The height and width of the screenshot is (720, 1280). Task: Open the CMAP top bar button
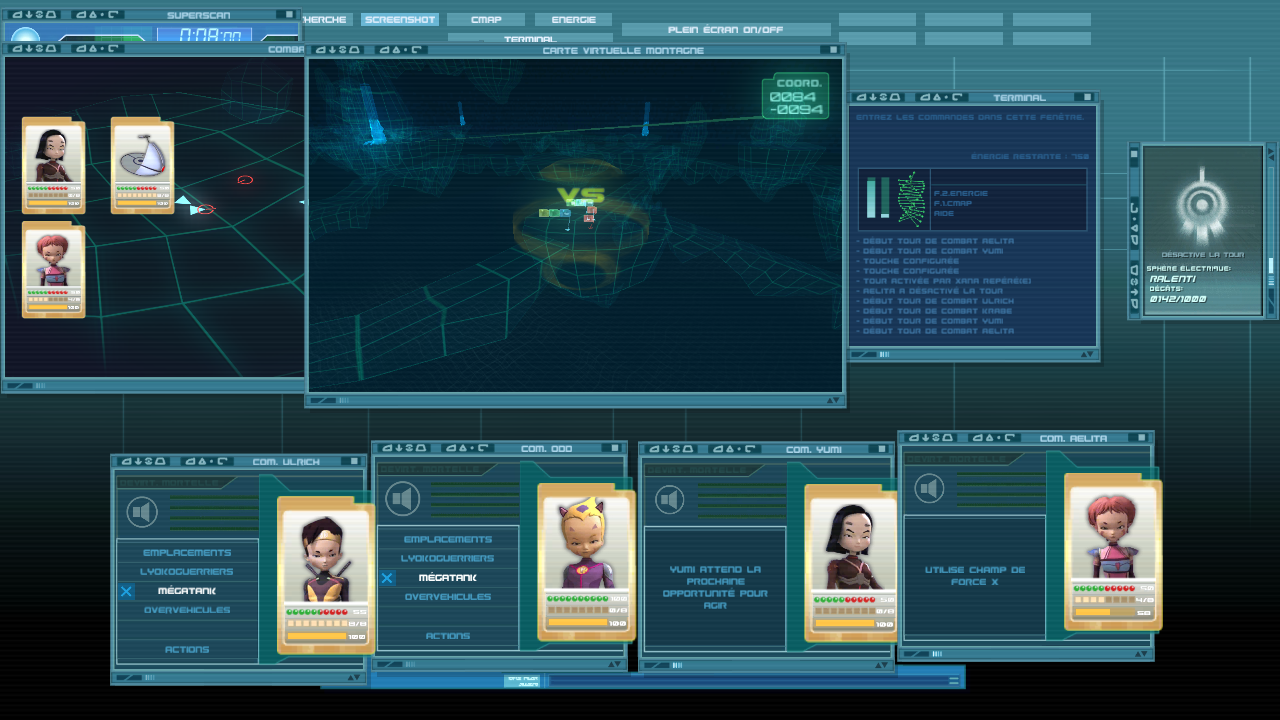[486, 19]
